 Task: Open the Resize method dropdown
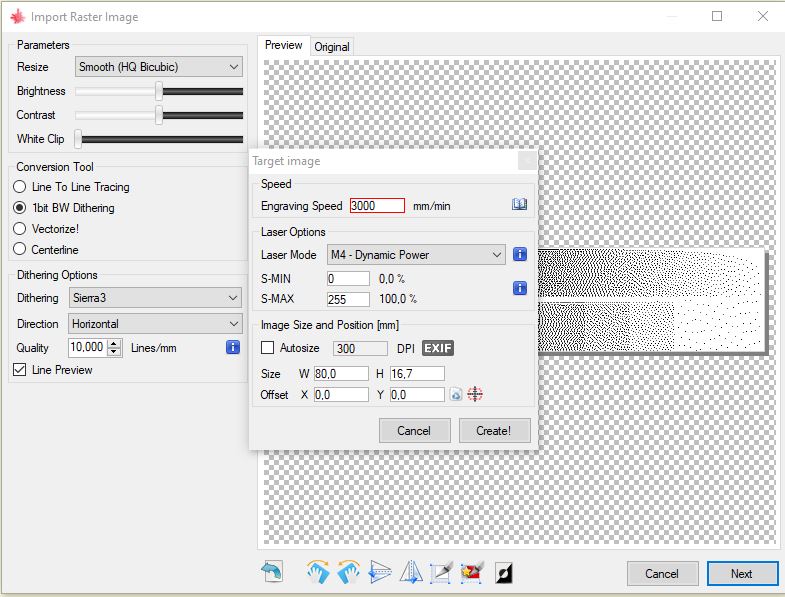pos(159,67)
